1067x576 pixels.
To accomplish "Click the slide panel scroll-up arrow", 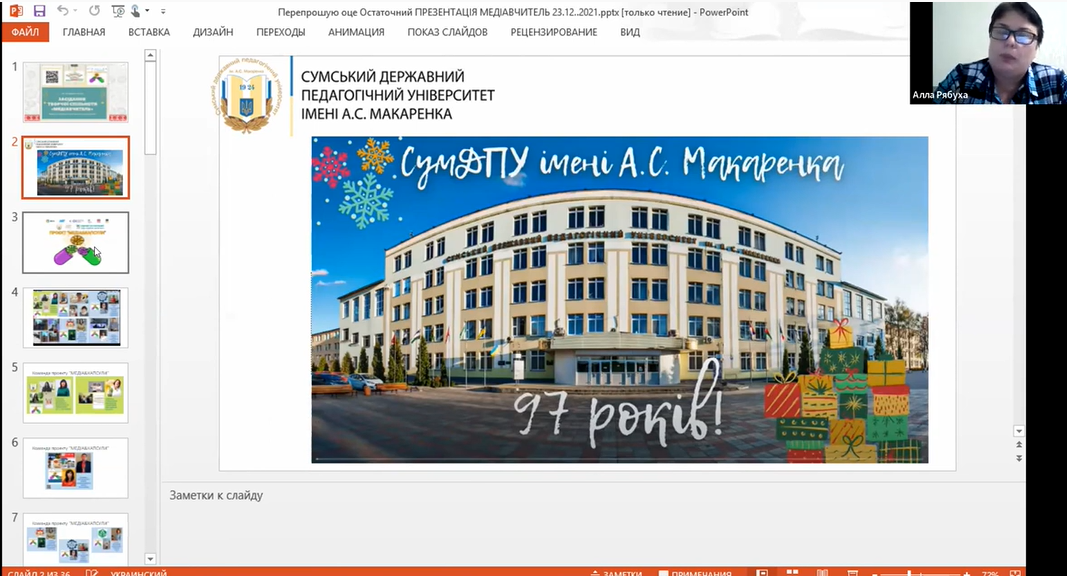I will tap(150, 55).
